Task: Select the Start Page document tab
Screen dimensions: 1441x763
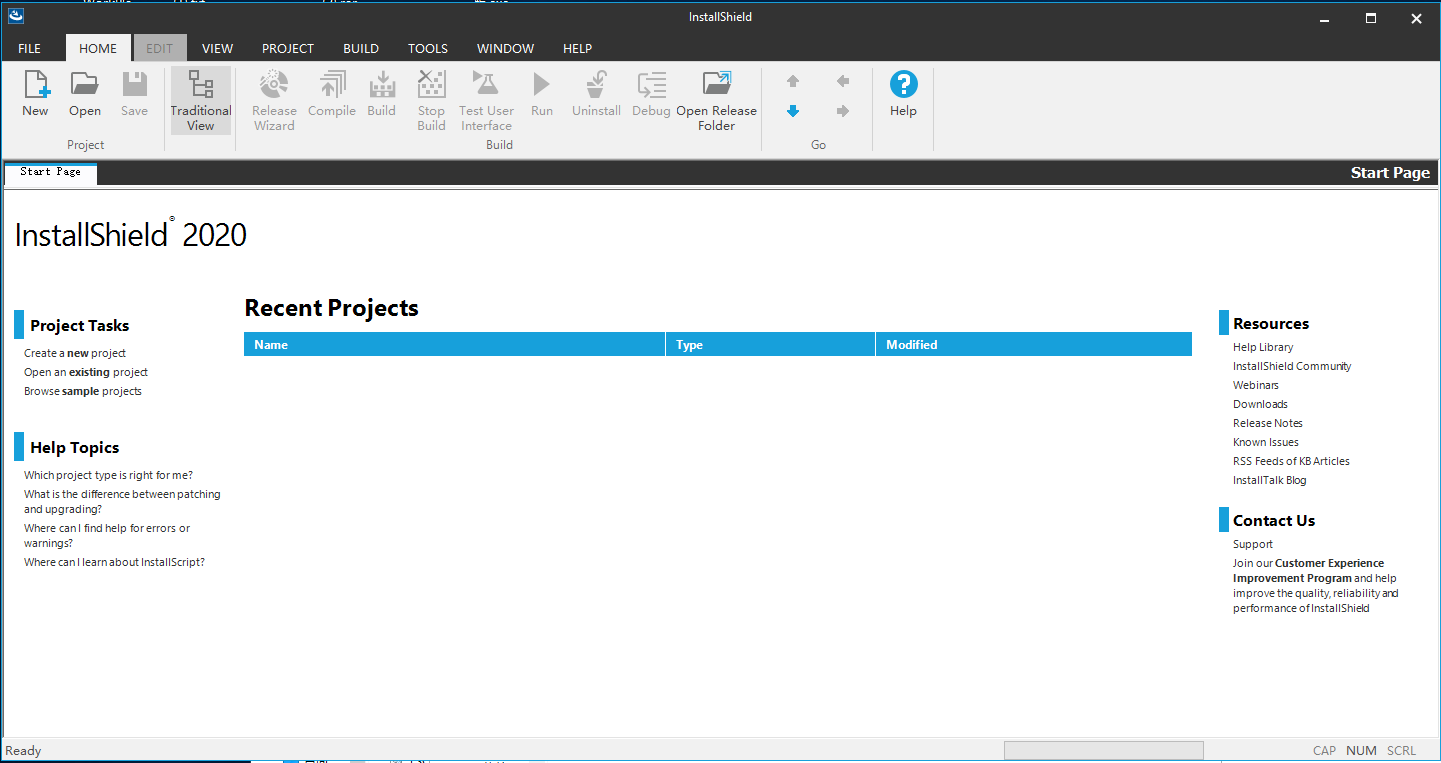Action: point(51,172)
